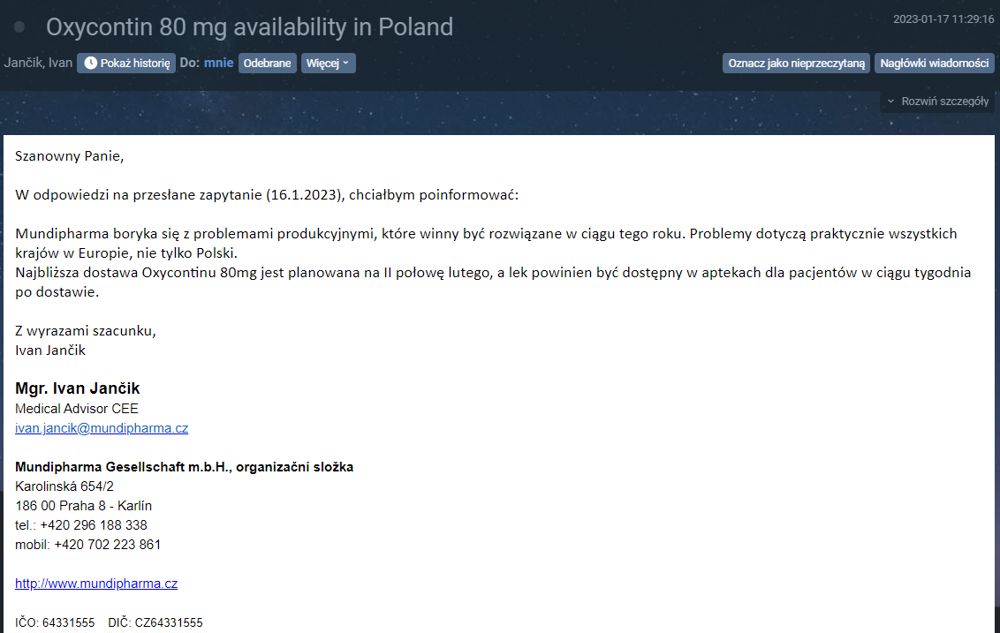Open http://www.mundipharma.cz website link
Viewport: 1000px width, 633px height.
(96, 583)
